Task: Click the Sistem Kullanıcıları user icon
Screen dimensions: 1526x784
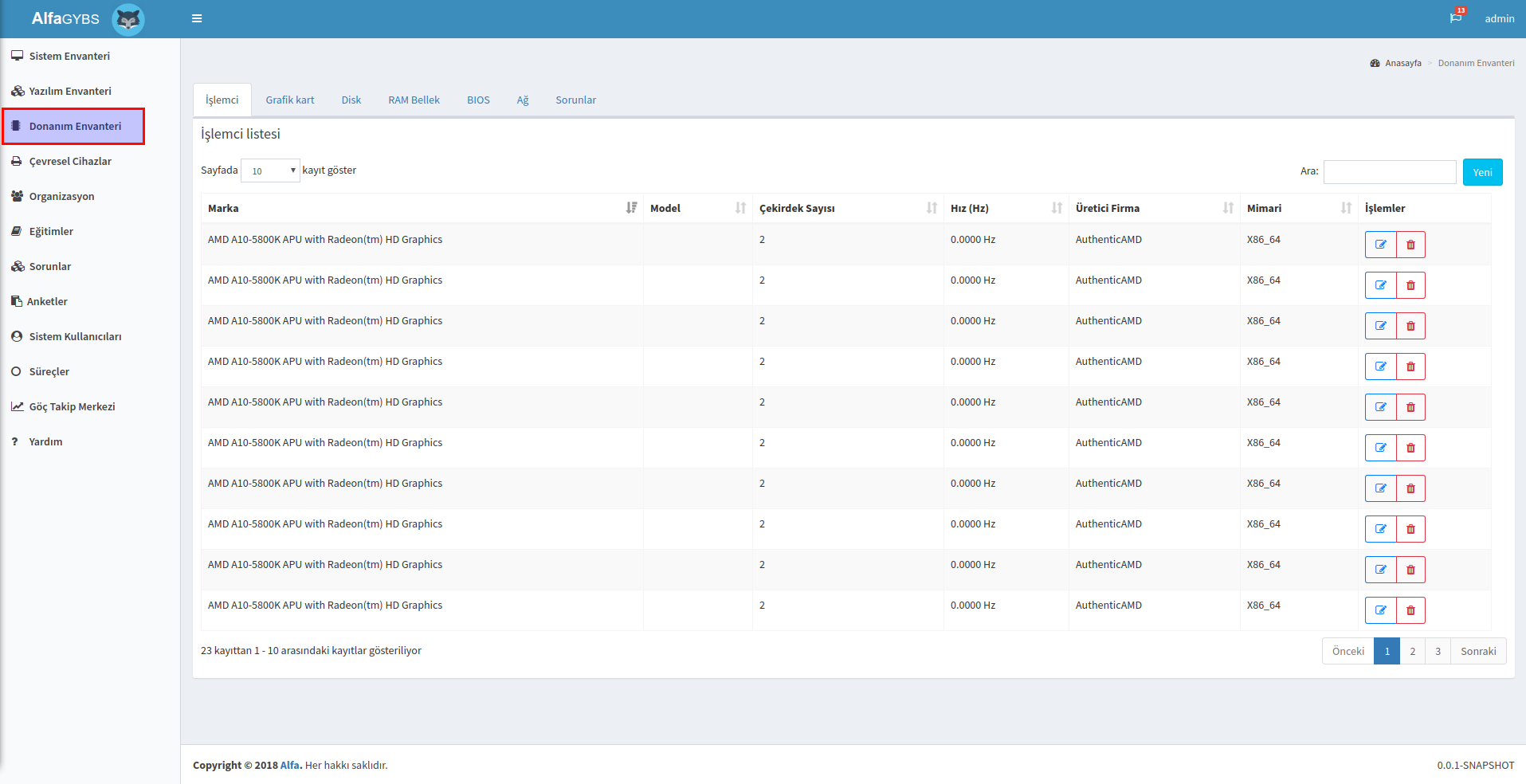Action: pyautogui.click(x=17, y=336)
